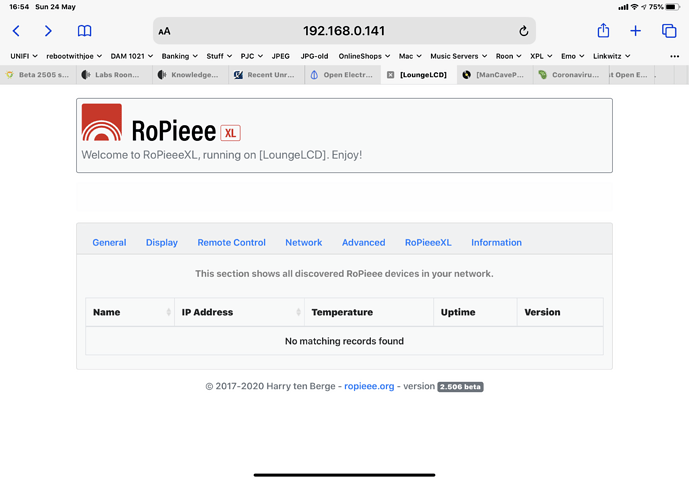Open the JPG-old bookmark

314,56
